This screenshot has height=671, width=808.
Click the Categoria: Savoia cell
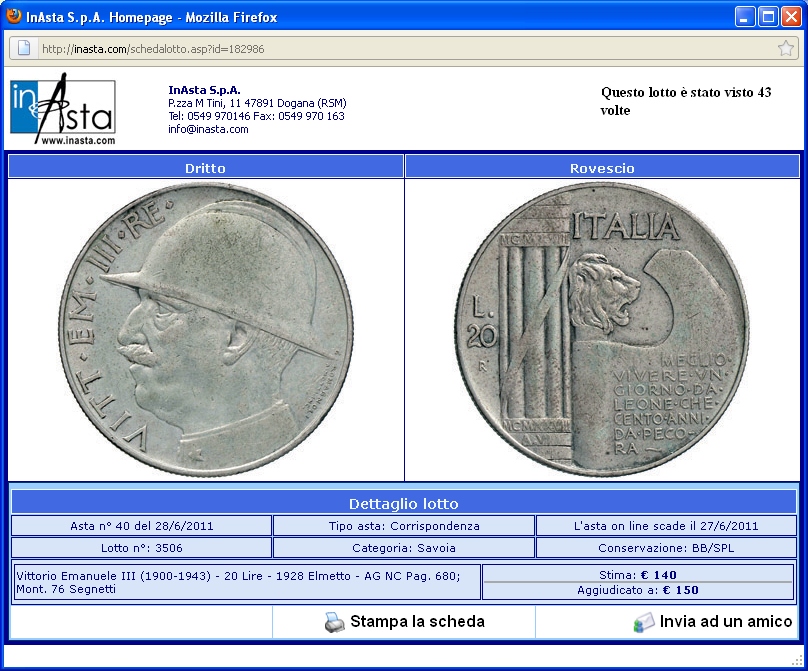[x=403, y=548]
